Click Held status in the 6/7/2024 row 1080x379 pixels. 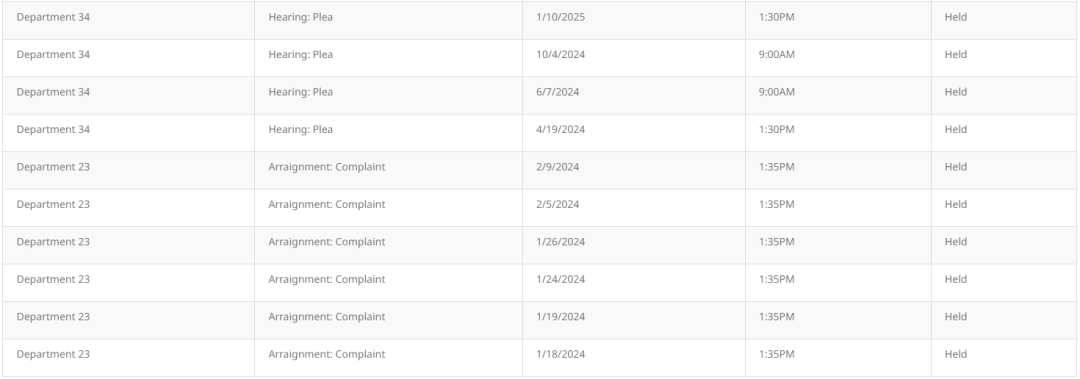(955, 92)
